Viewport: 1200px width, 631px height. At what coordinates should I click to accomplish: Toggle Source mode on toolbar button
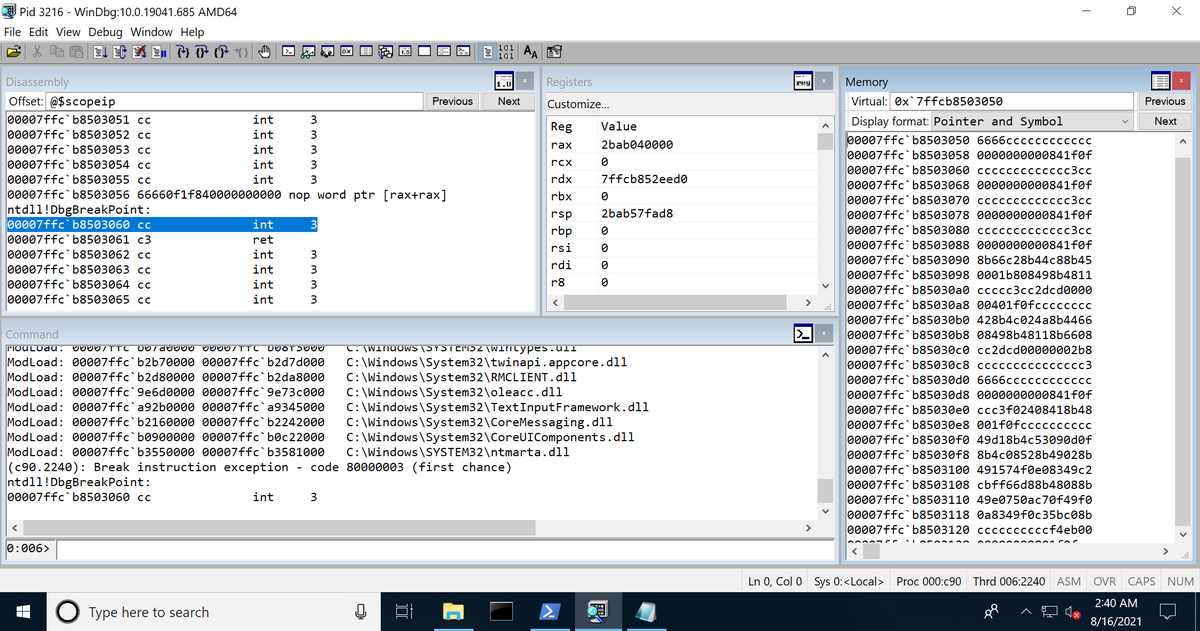[x=486, y=51]
